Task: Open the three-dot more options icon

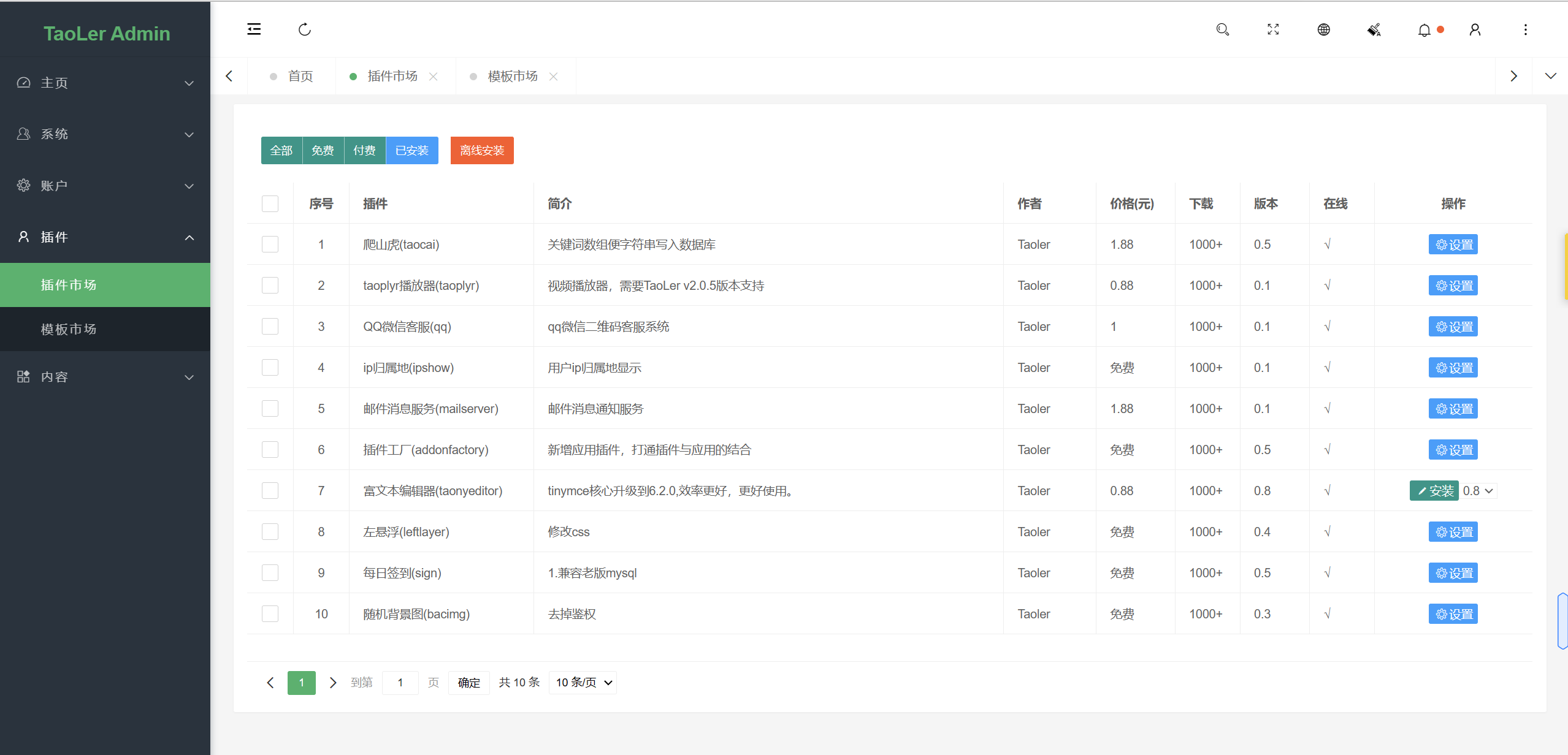Action: point(1525,29)
